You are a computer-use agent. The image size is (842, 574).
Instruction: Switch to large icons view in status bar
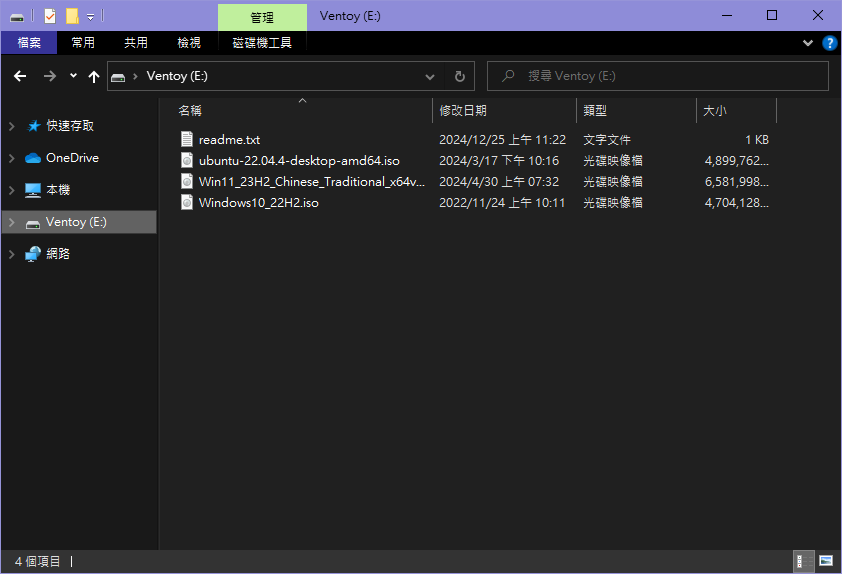[826, 562]
